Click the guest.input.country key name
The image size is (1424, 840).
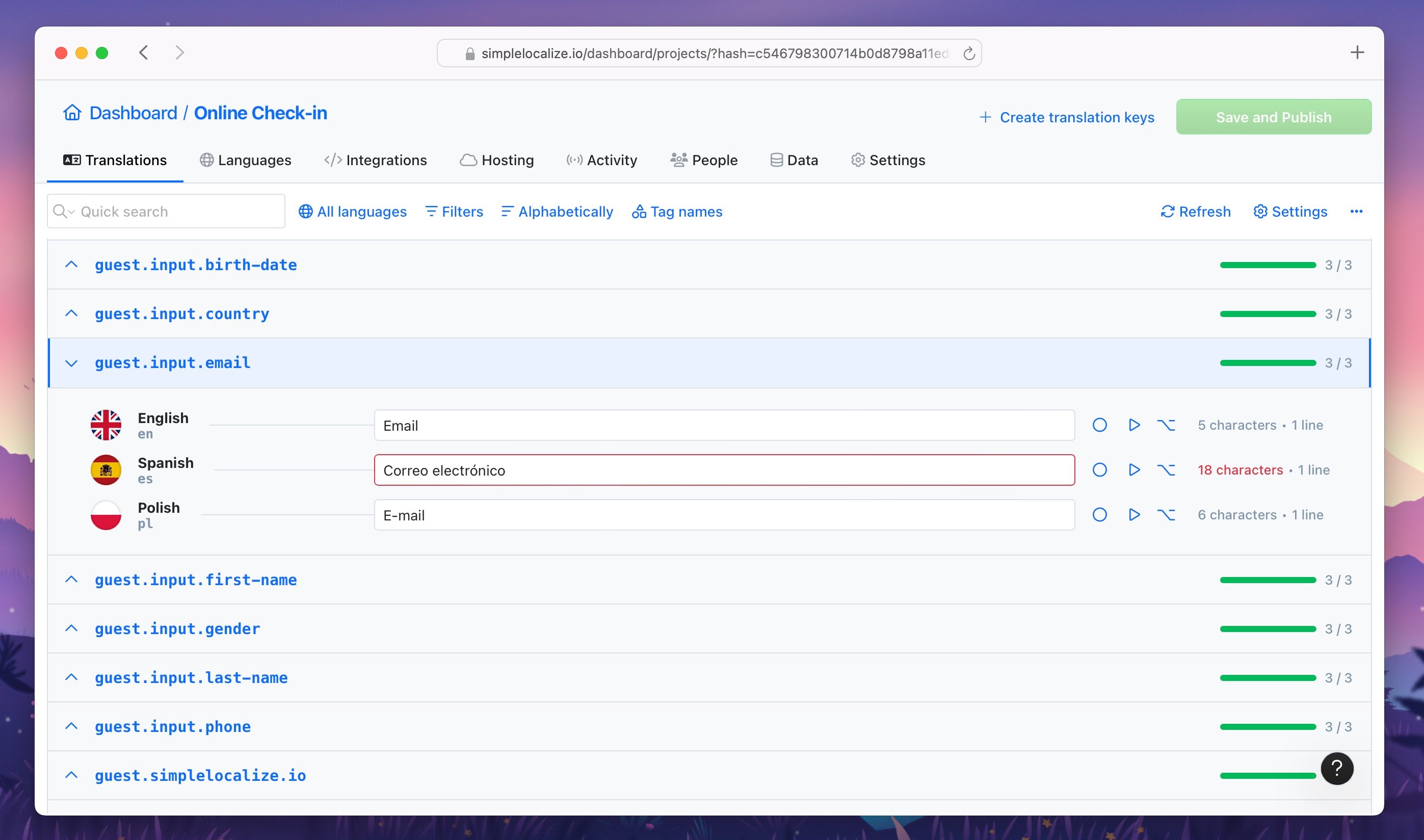tap(181, 313)
